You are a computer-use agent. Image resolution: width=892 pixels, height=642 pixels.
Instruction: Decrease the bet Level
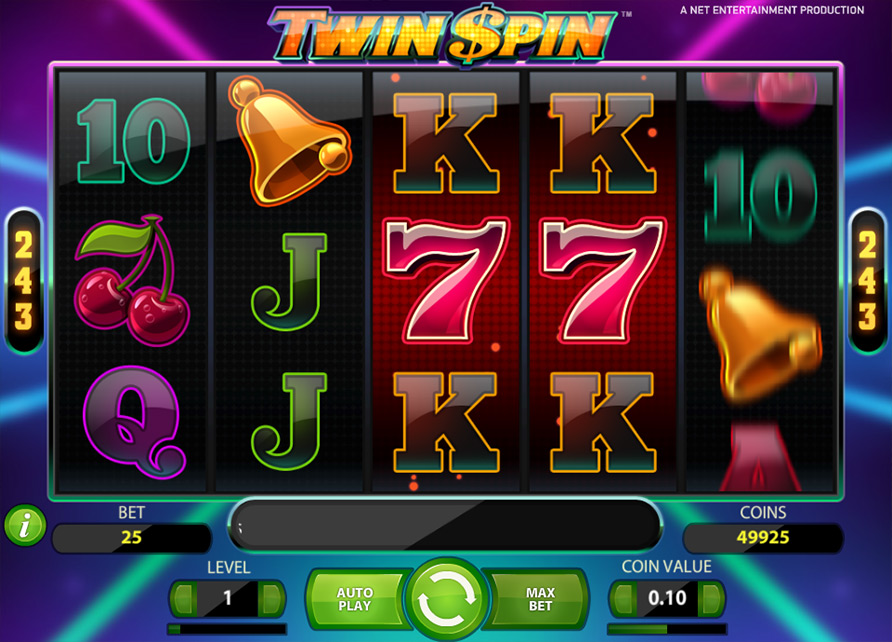click(183, 598)
